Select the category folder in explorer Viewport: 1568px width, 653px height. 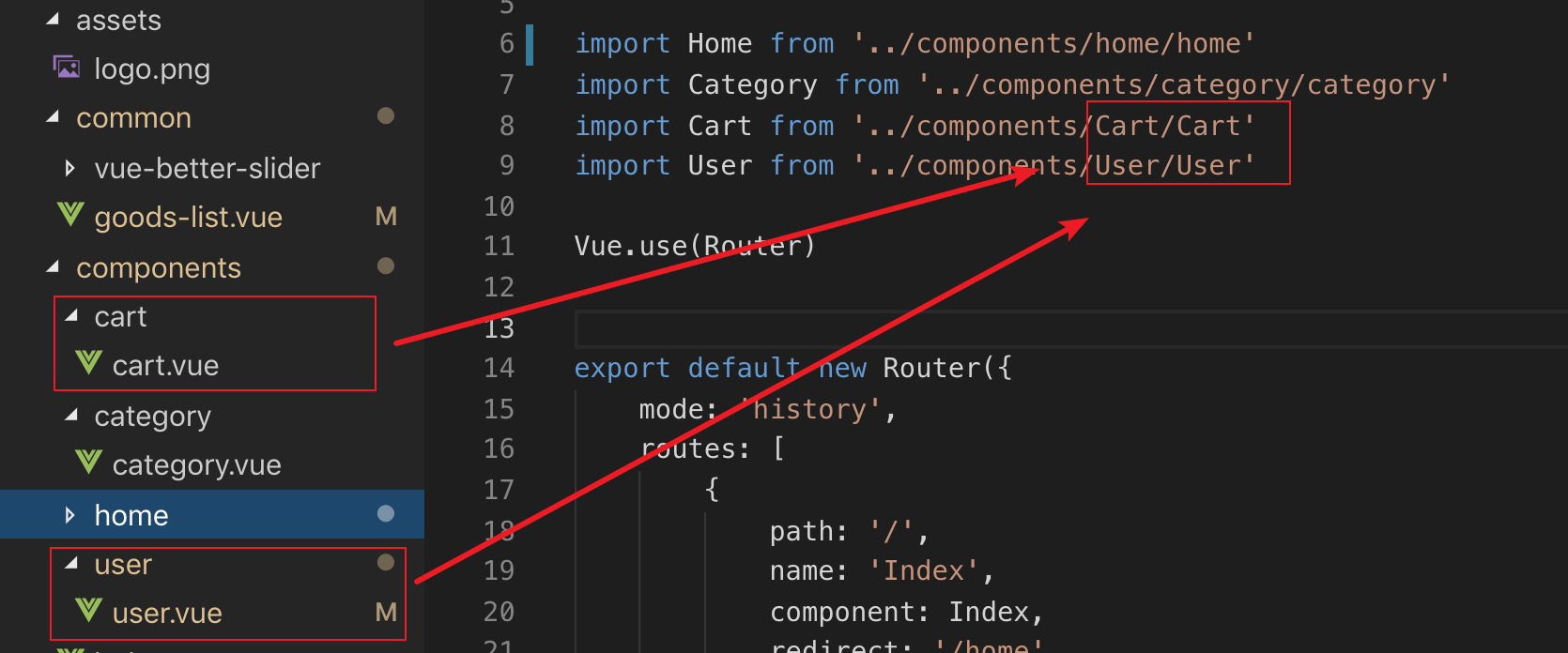point(152,416)
